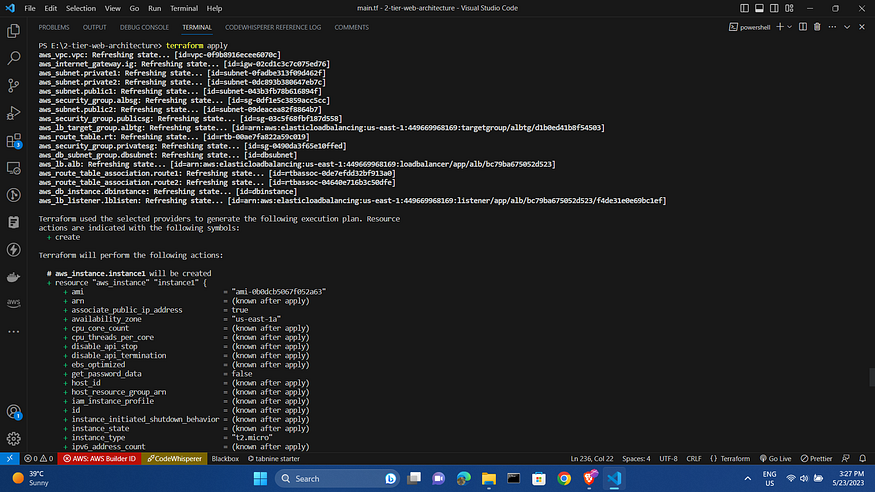875x492 pixels.
Task: Open Windows Start menu
Action: tap(260, 479)
